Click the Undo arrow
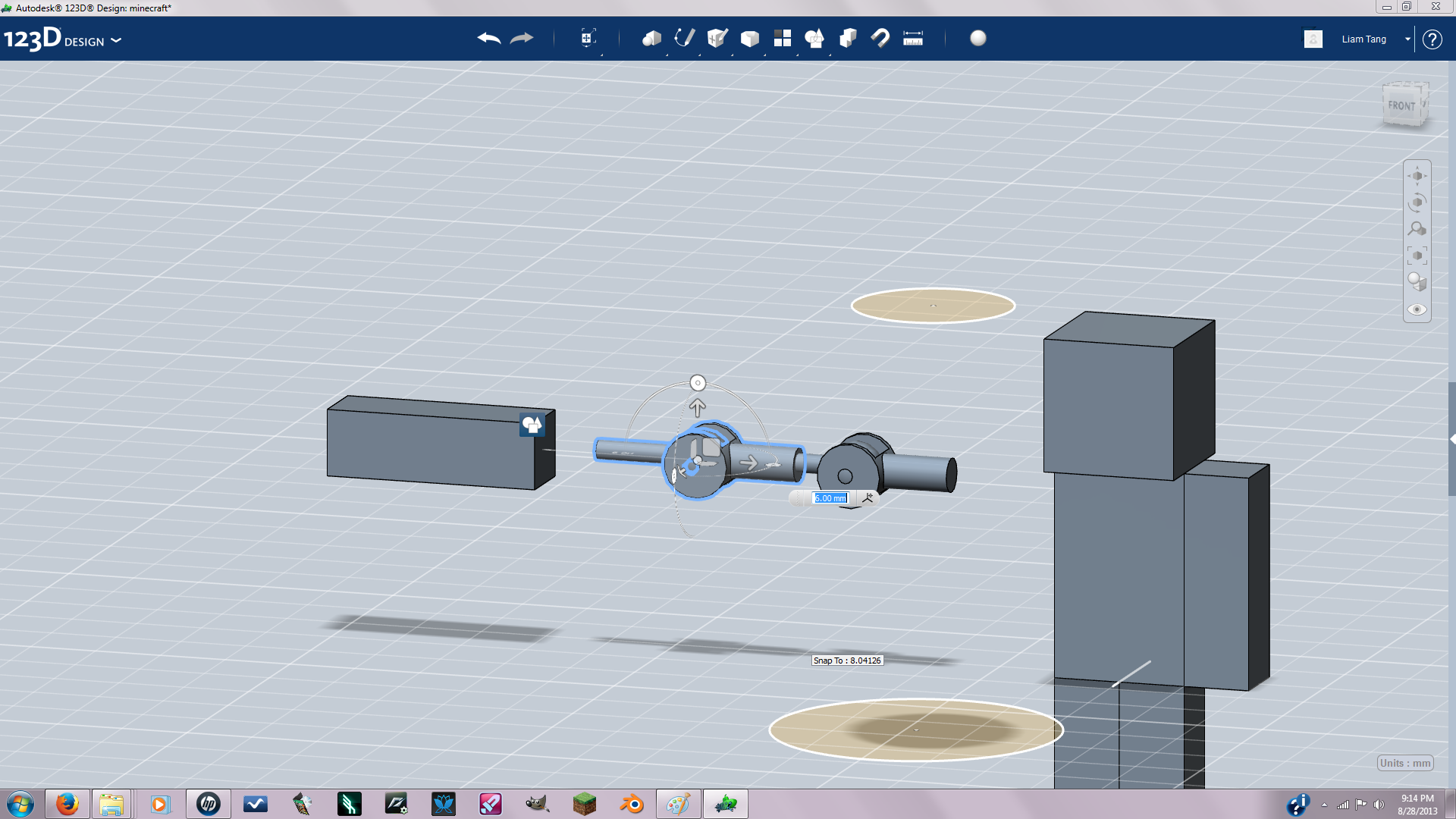Screen dimensions: 1456x819 point(489,38)
